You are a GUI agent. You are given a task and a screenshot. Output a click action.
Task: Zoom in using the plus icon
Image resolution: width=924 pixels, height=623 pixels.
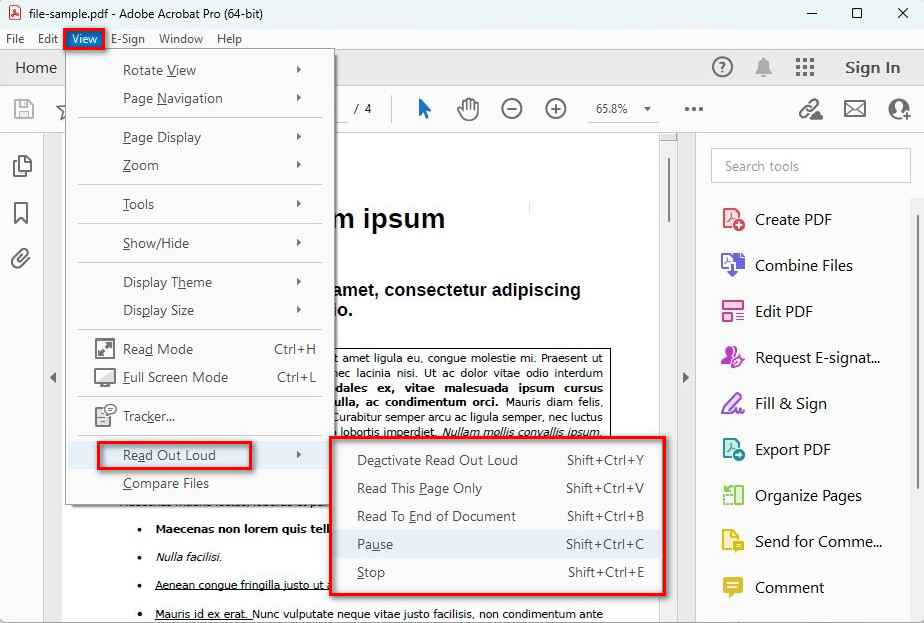tap(555, 109)
